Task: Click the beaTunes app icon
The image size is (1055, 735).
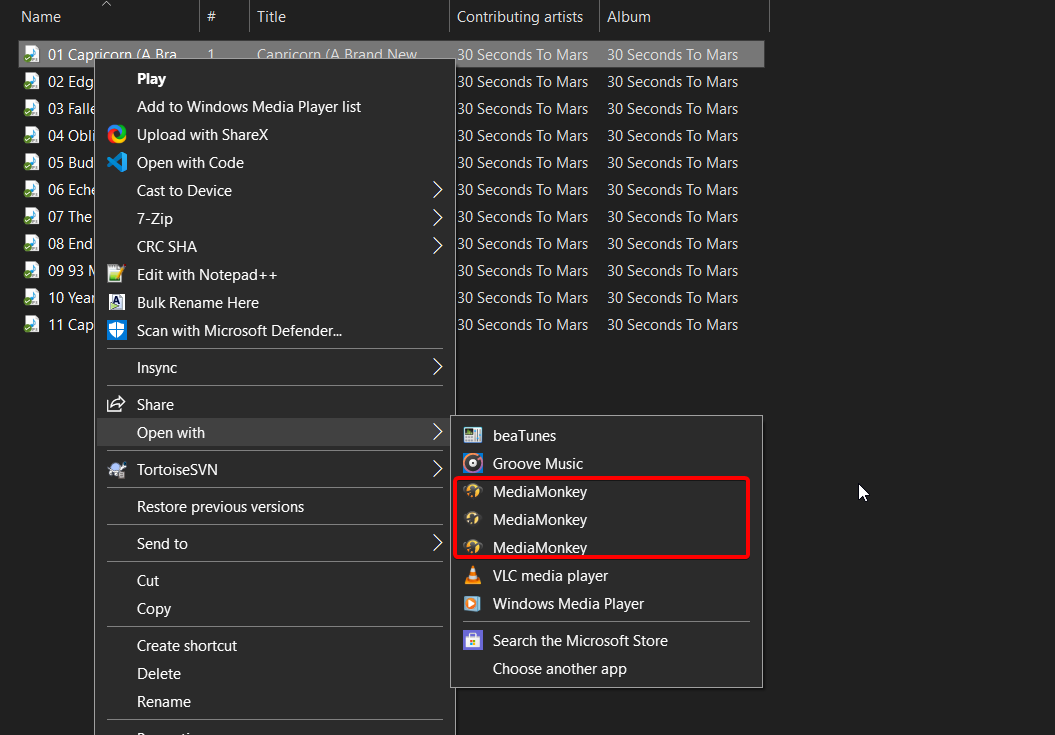Action: coord(473,435)
